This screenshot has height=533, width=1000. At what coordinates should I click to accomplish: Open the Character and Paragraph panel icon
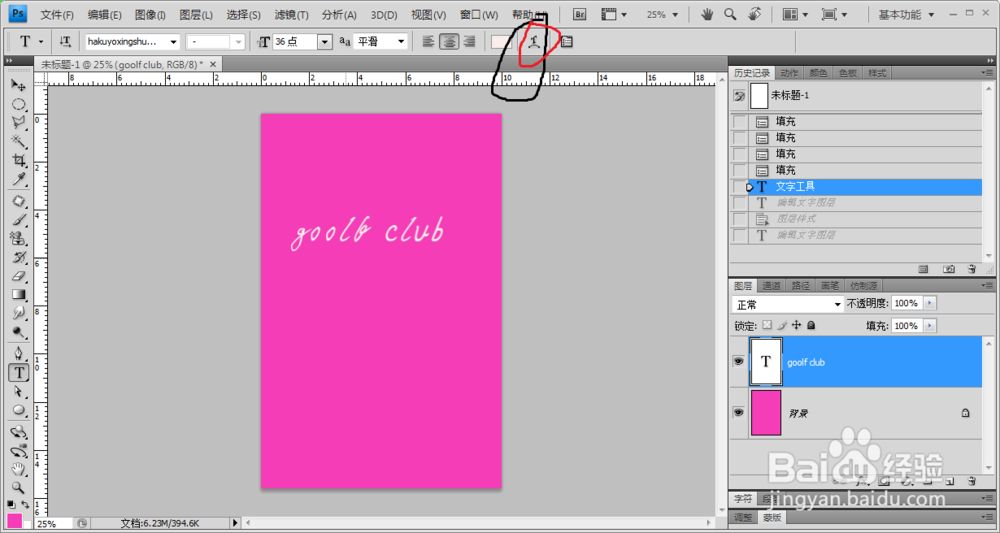(566, 42)
